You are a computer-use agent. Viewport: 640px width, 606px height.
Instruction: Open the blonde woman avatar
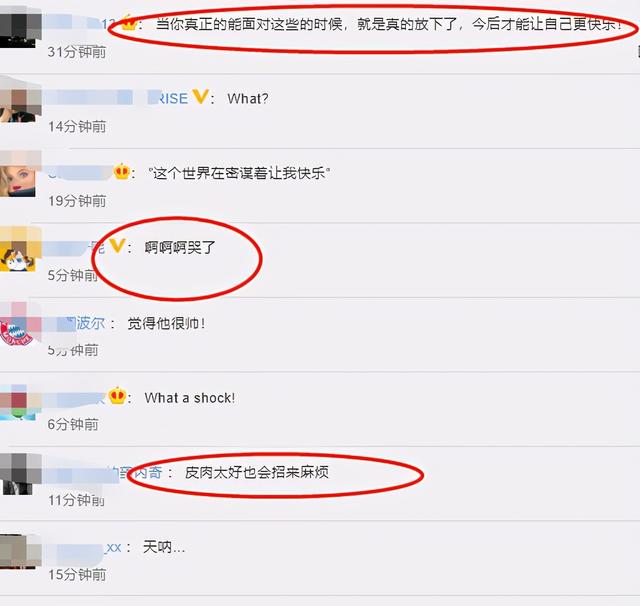[x=18, y=175]
